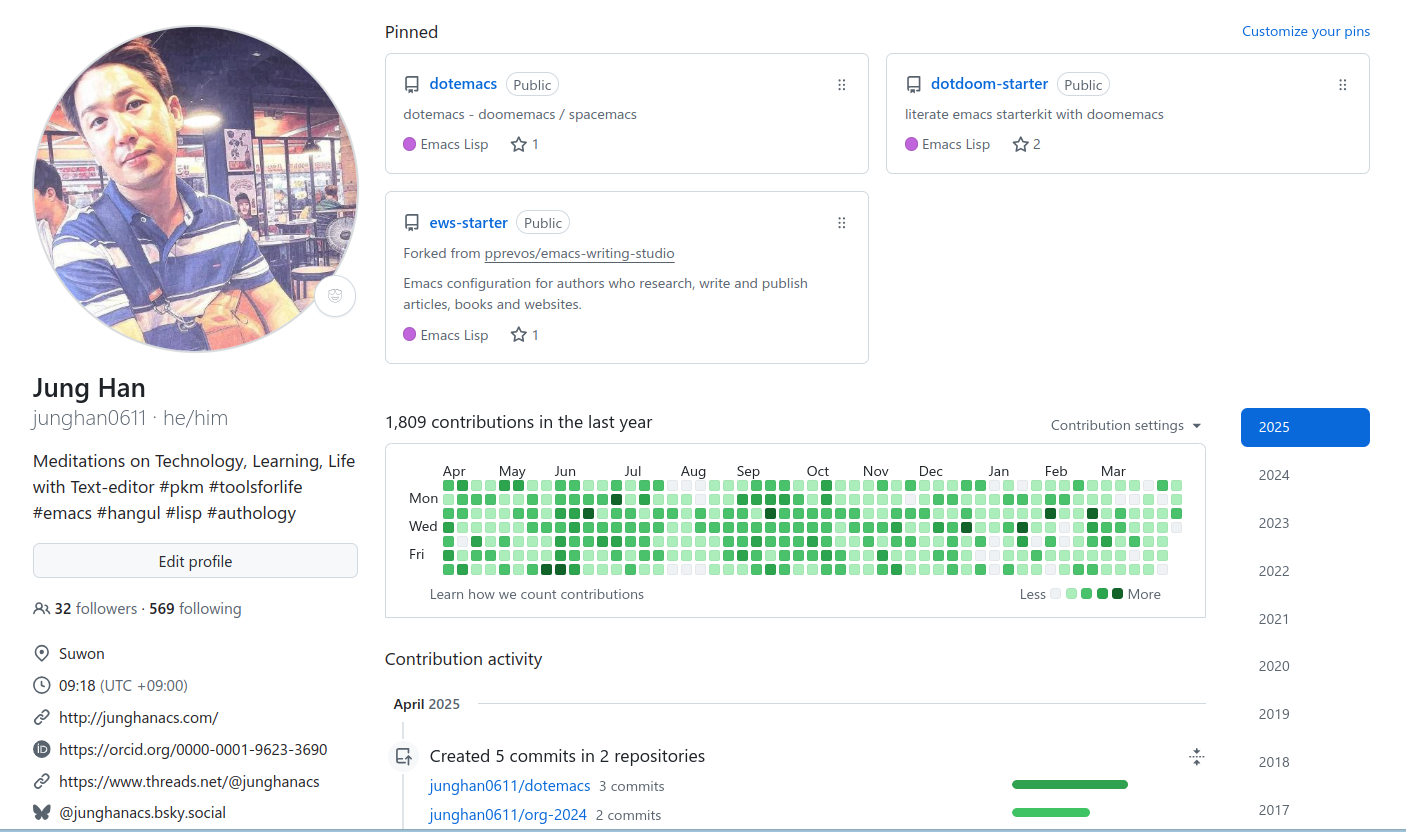
Task: Click the clock icon beside local time
Action: [41, 686]
